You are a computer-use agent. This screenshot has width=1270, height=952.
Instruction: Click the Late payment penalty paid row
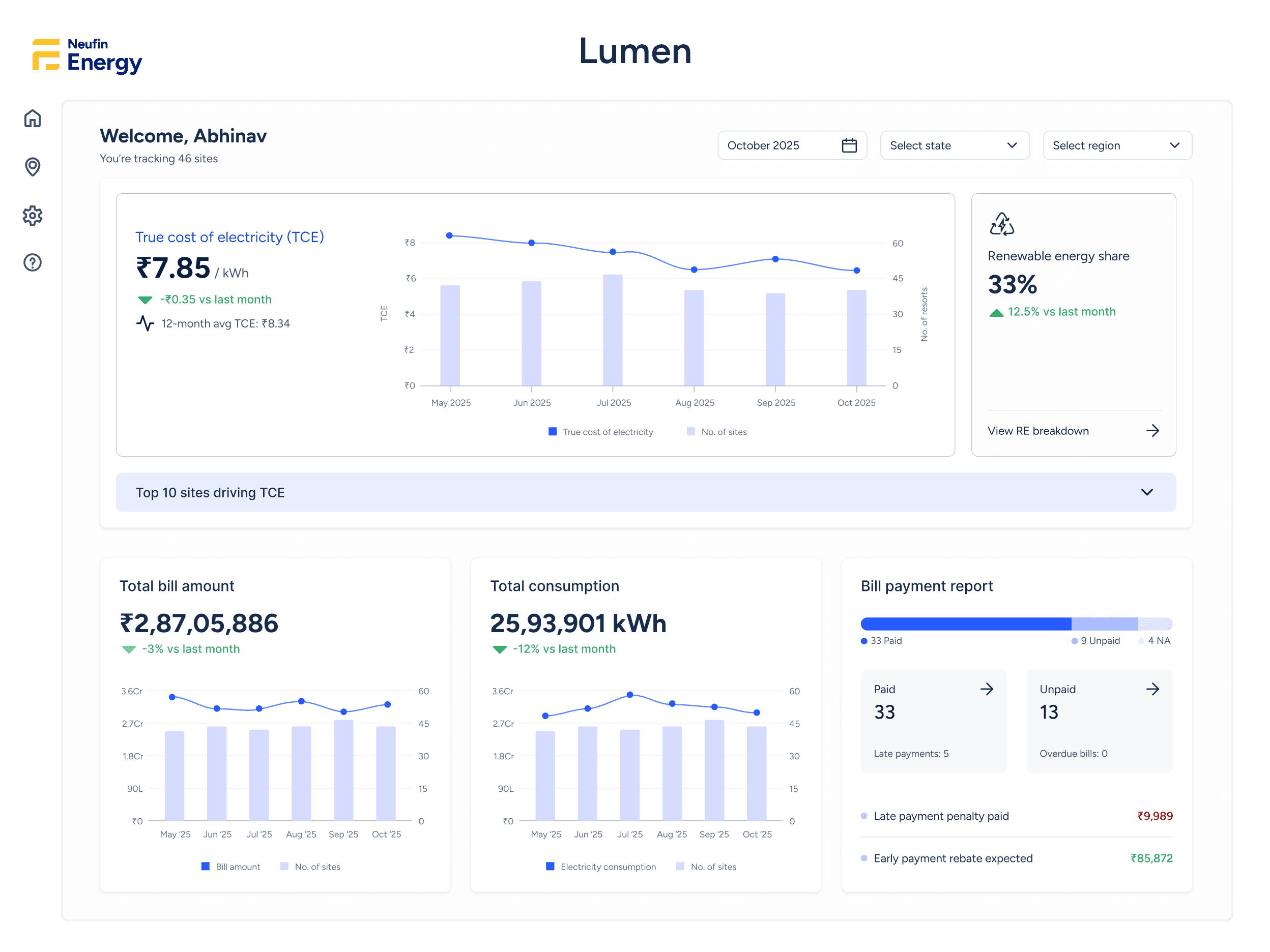(x=1016, y=816)
